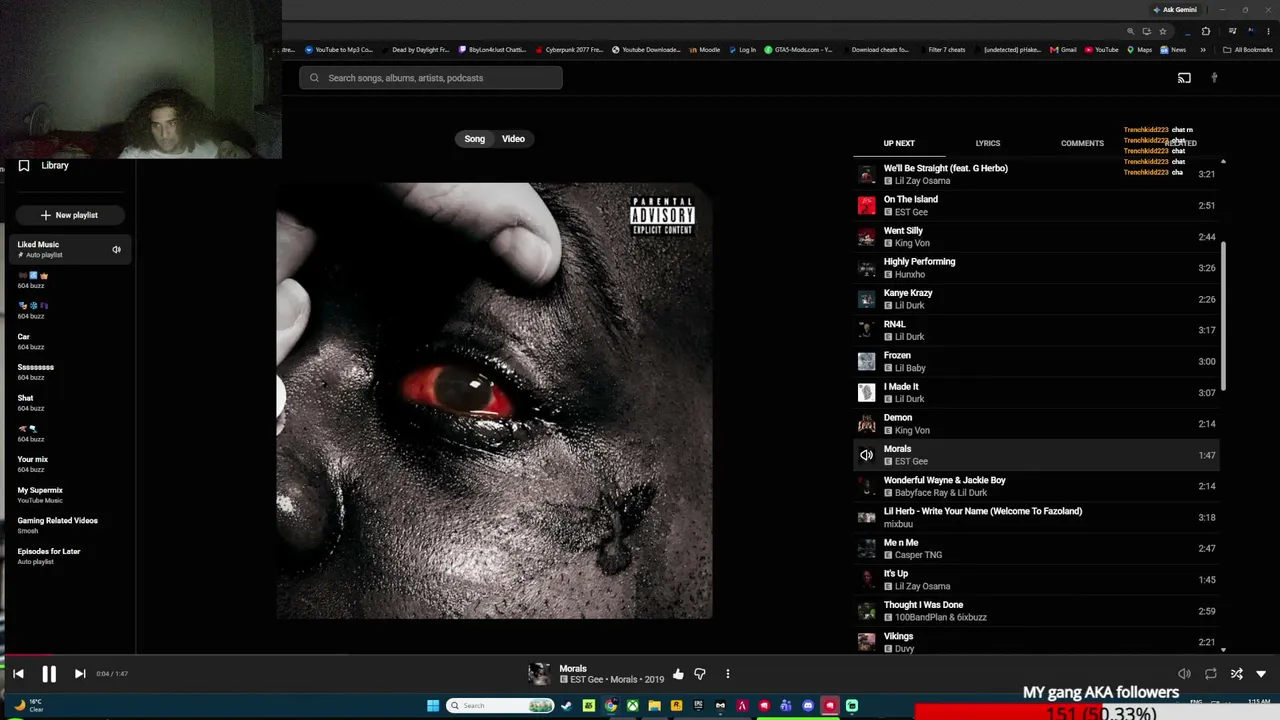This screenshot has width=1280, height=720.
Task: Open the Liked Music playlist
Action: tap(69, 249)
